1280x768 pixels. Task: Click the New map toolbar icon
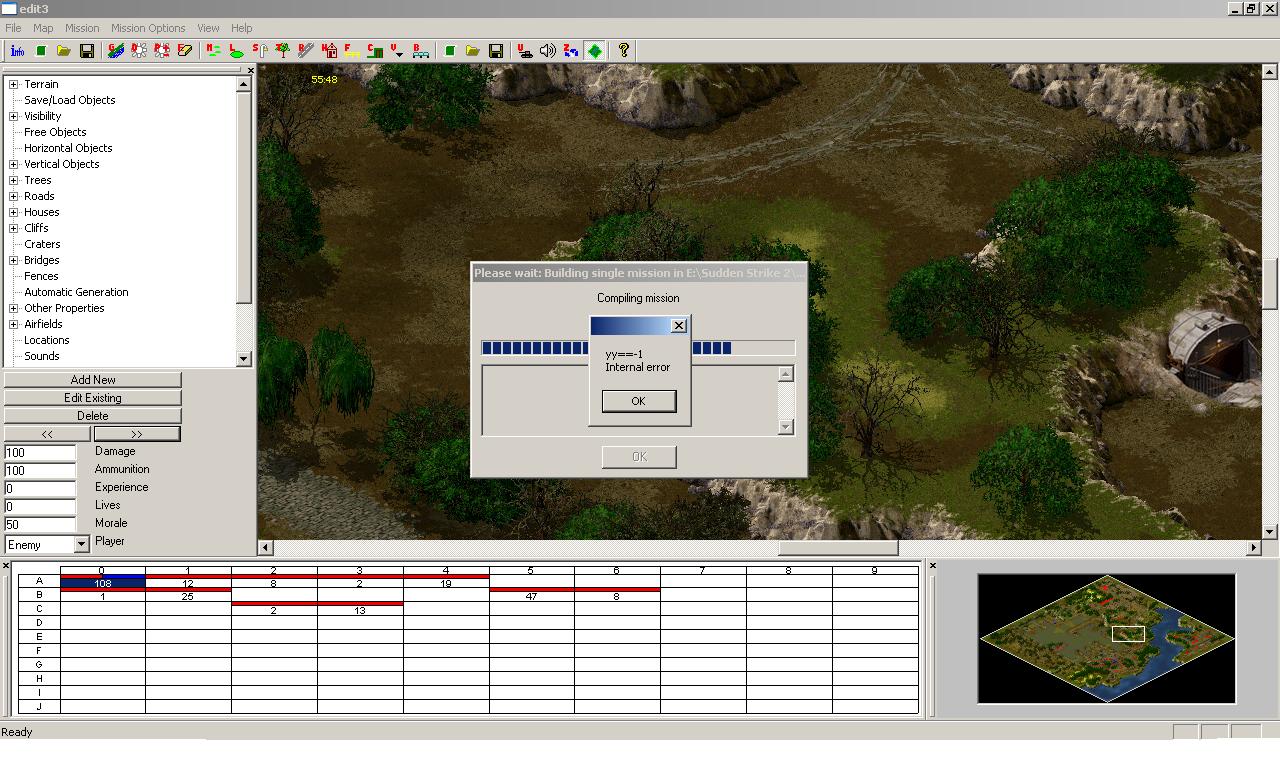41,50
